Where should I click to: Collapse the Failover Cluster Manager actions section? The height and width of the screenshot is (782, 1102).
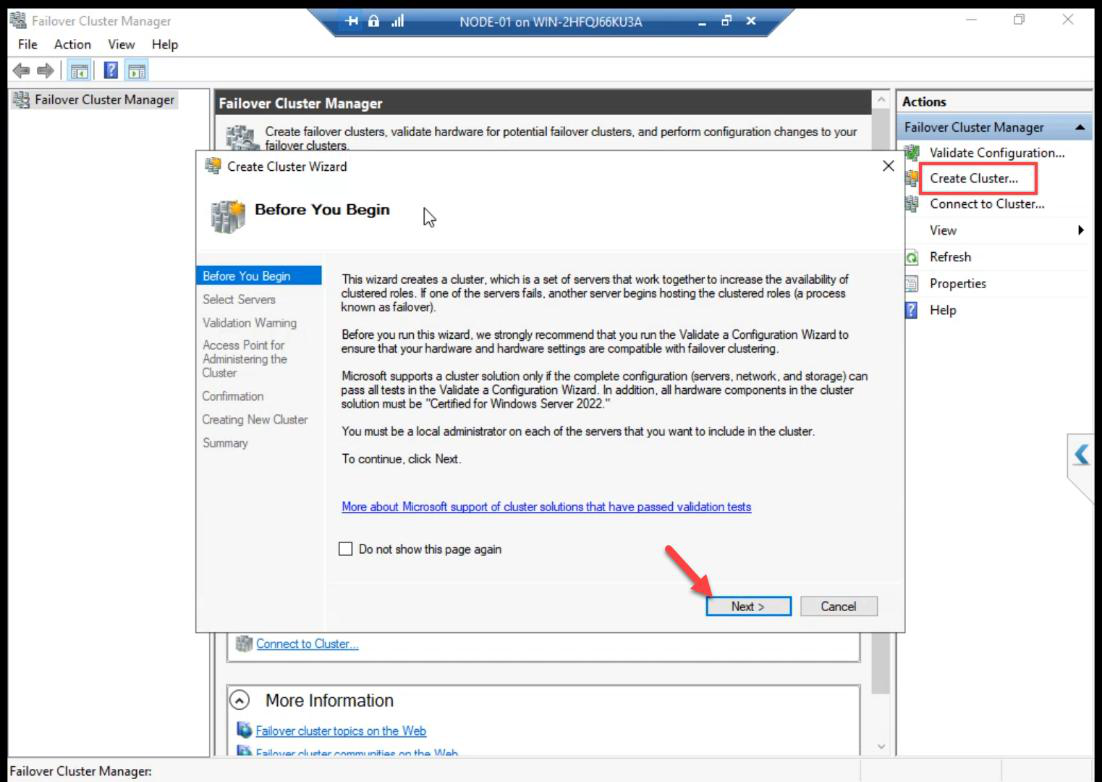[1080, 127]
